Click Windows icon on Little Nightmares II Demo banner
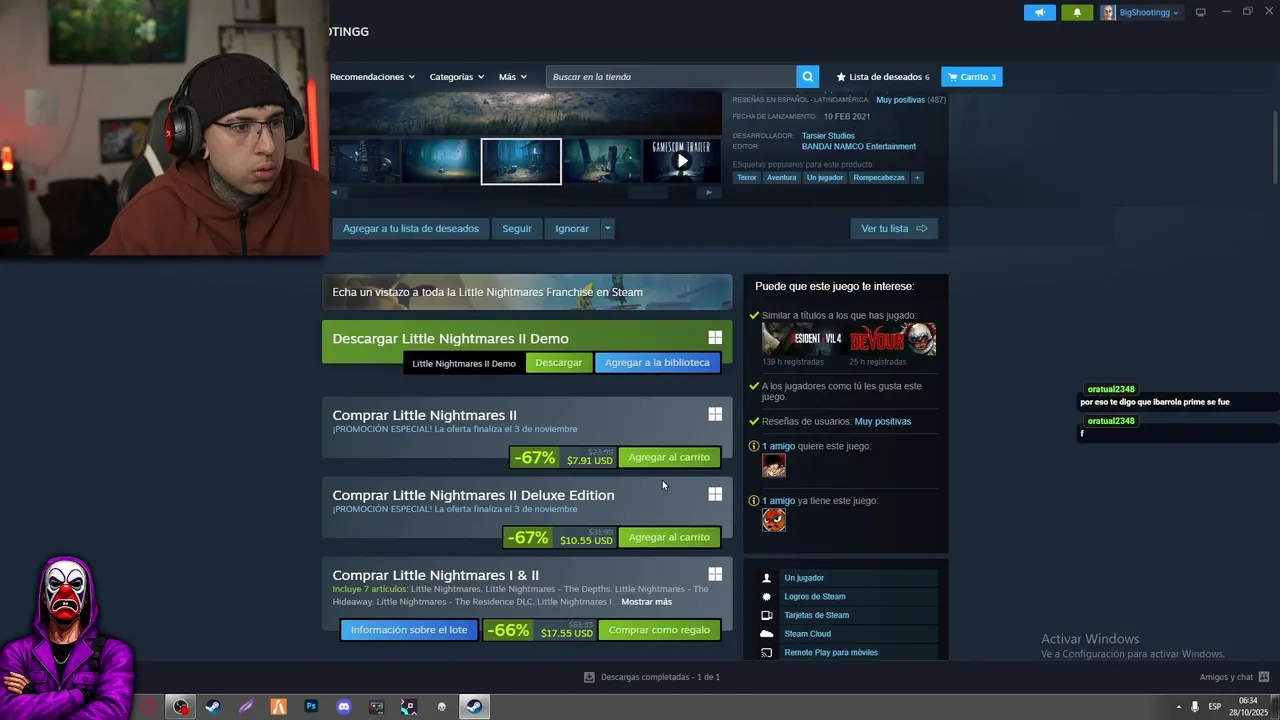This screenshot has width=1280, height=720. [715, 338]
